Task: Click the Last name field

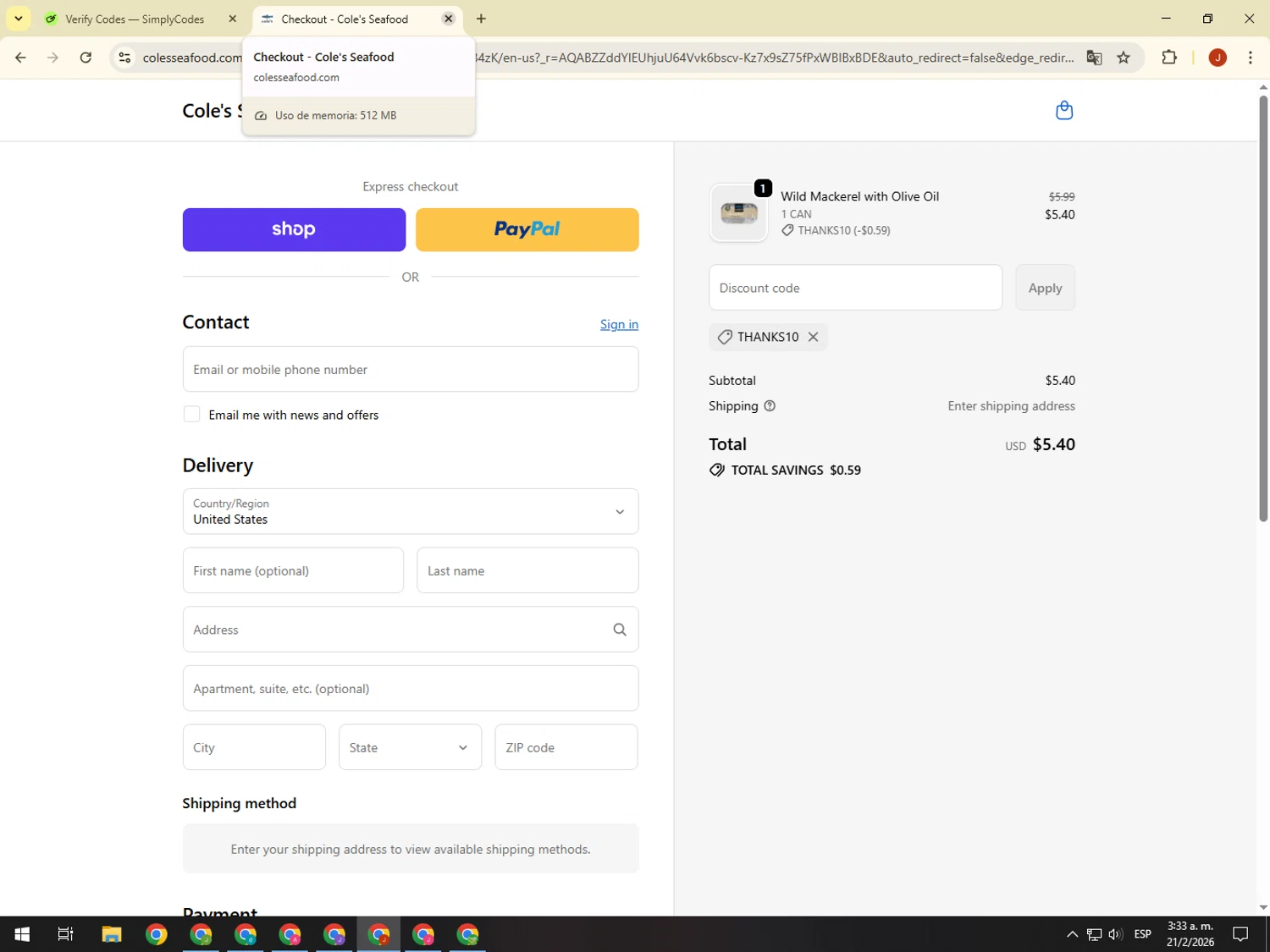Action: [x=527, y=570]
